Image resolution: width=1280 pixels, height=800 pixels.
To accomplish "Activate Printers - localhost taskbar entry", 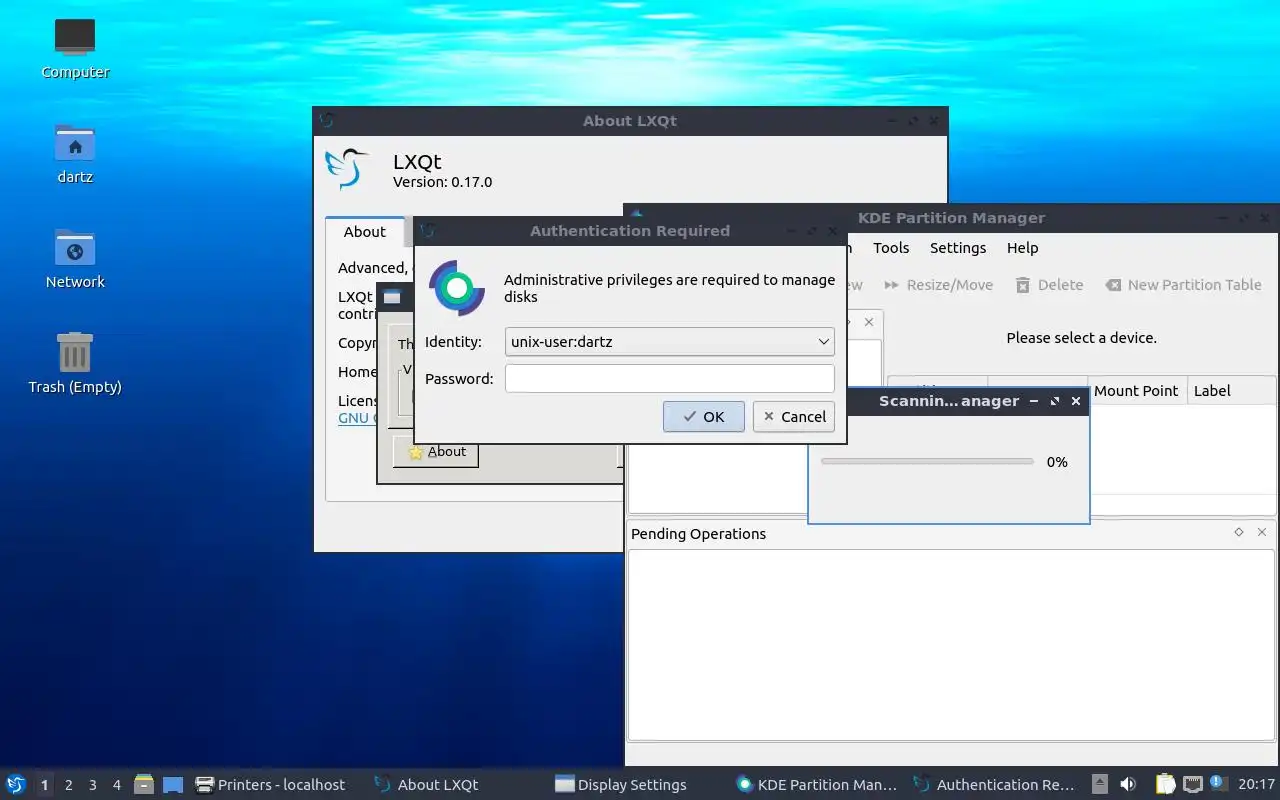I will coord(271,784).
